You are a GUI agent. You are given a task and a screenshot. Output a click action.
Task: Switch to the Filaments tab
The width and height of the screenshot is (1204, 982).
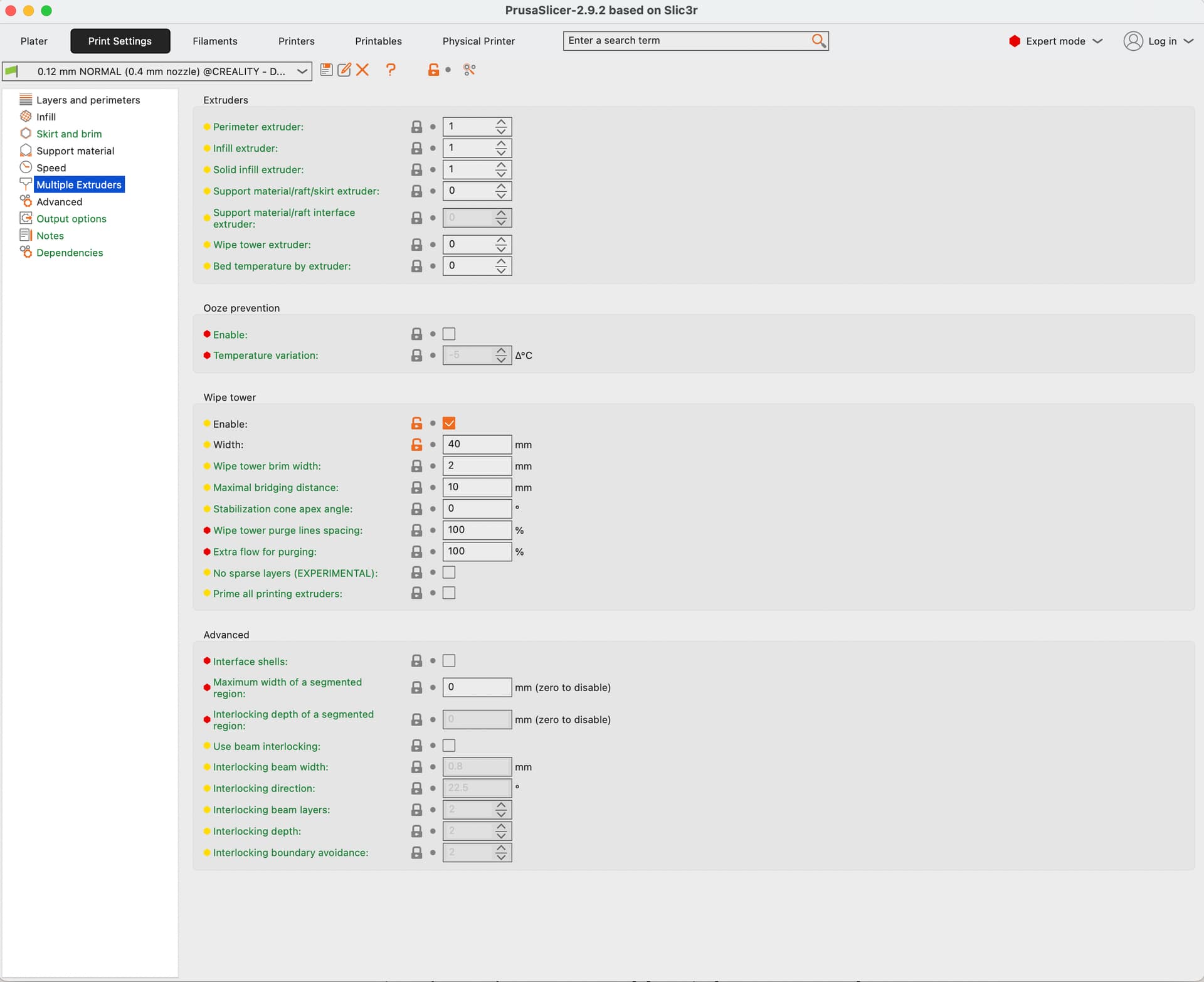click(x=214, y=41)
